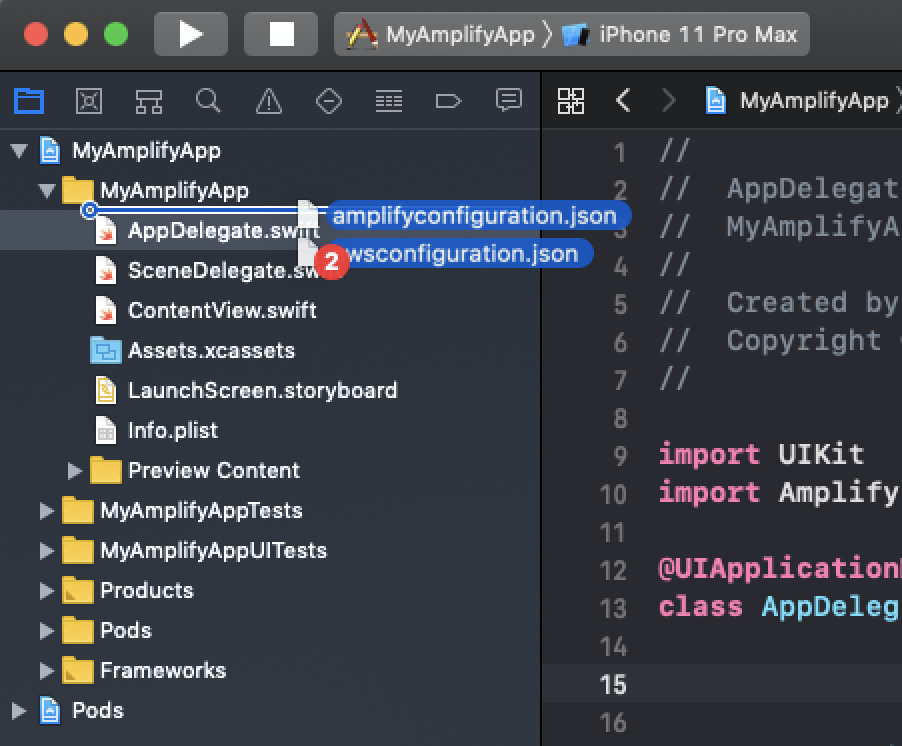Click the '// Copyright' comment line
The image size is (902, 746).
click(779, 341)
